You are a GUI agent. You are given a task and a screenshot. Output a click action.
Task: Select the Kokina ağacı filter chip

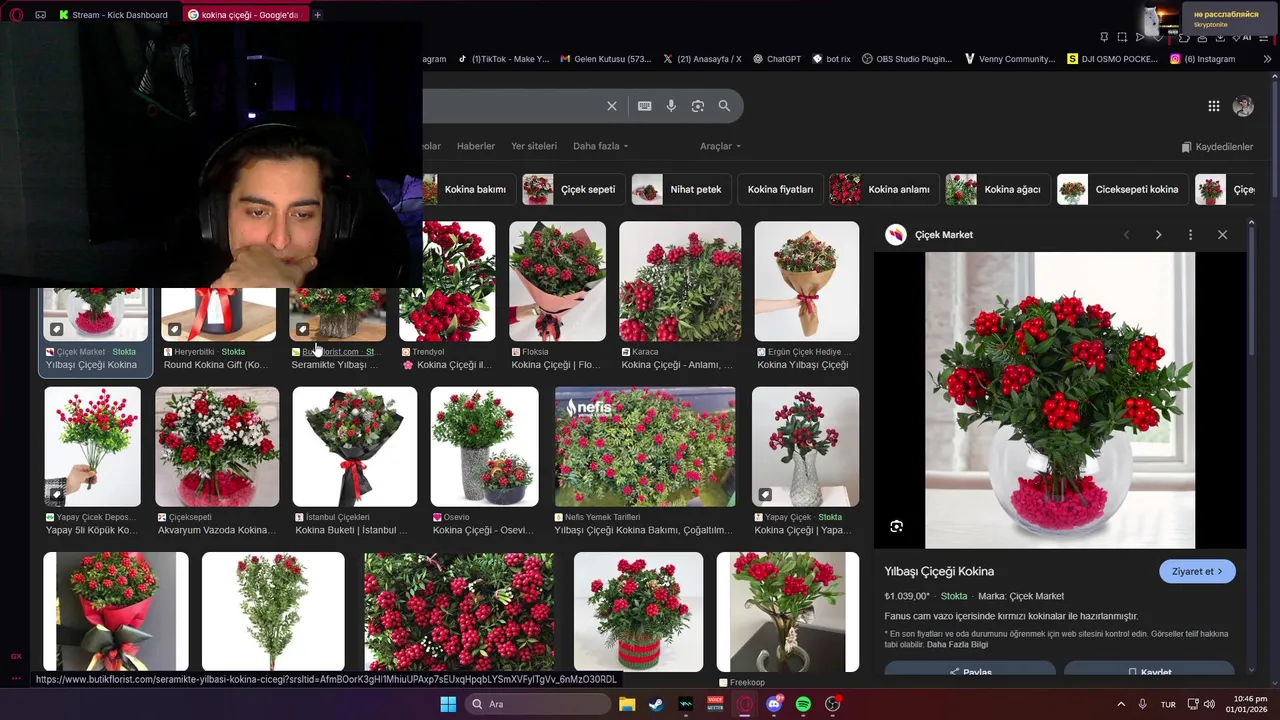[x=998, y=189]
